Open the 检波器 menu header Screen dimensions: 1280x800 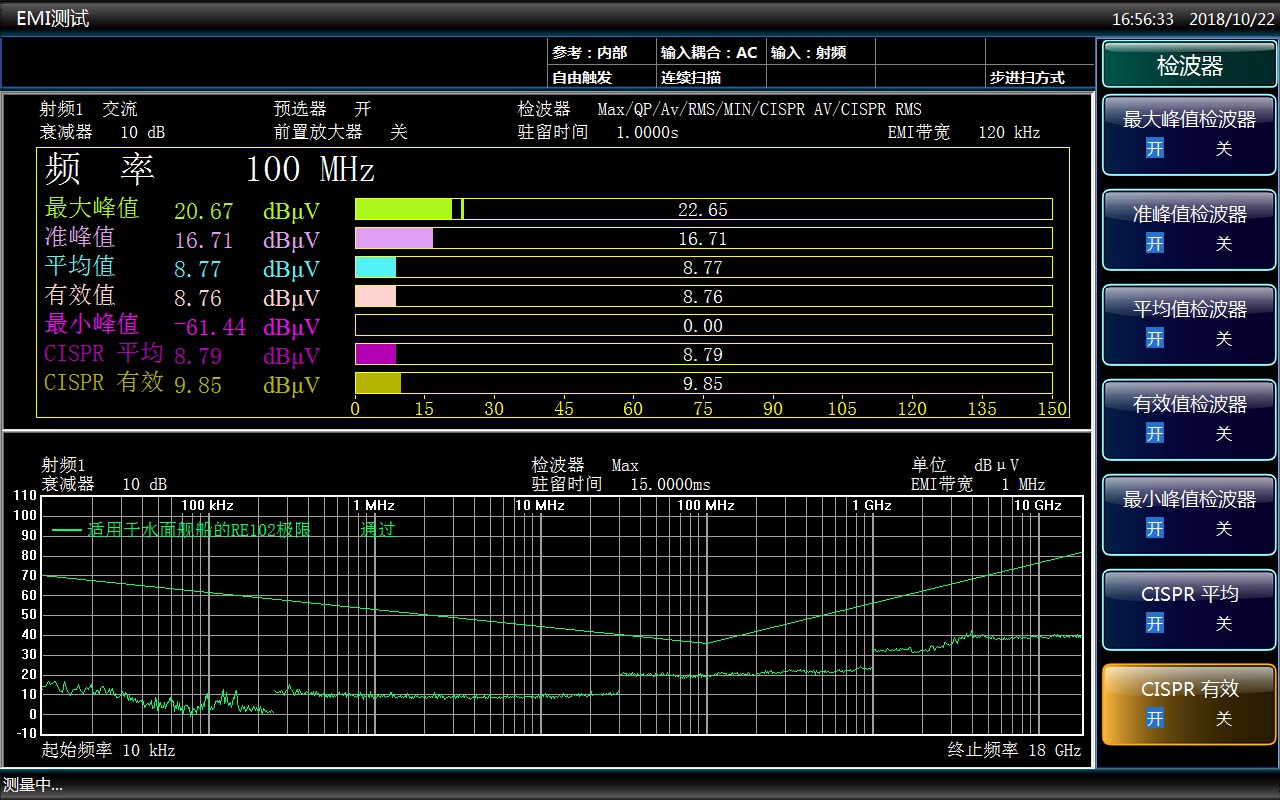click(x=1189, y=66)
